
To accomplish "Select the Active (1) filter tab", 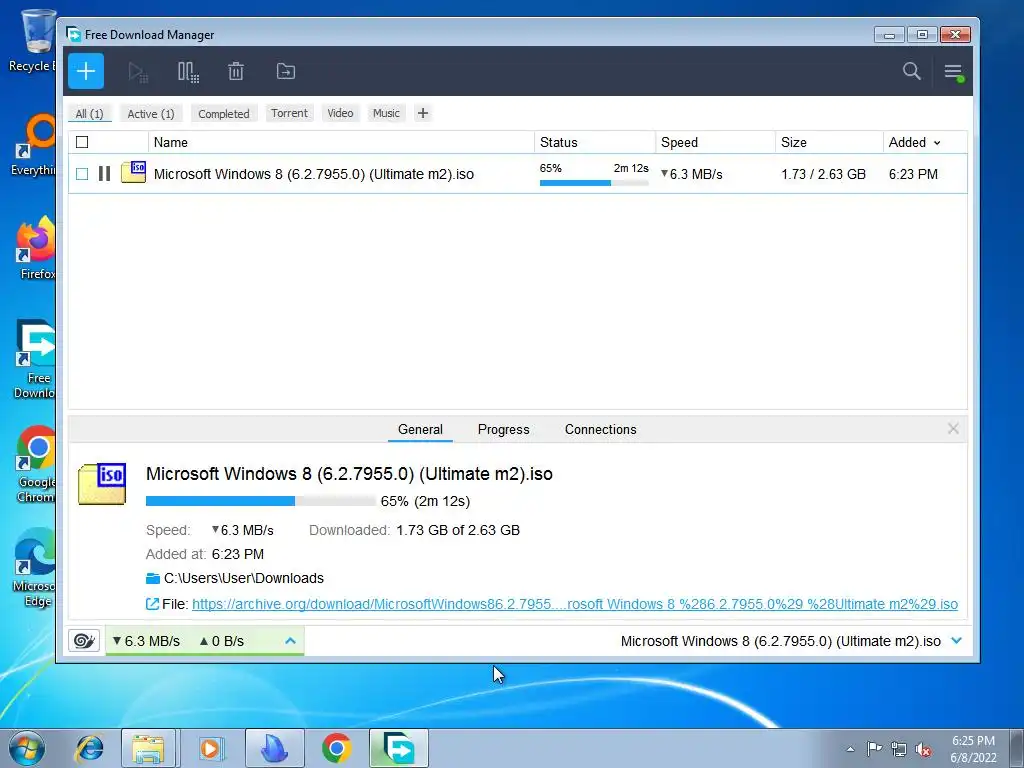I will (151, 114).
